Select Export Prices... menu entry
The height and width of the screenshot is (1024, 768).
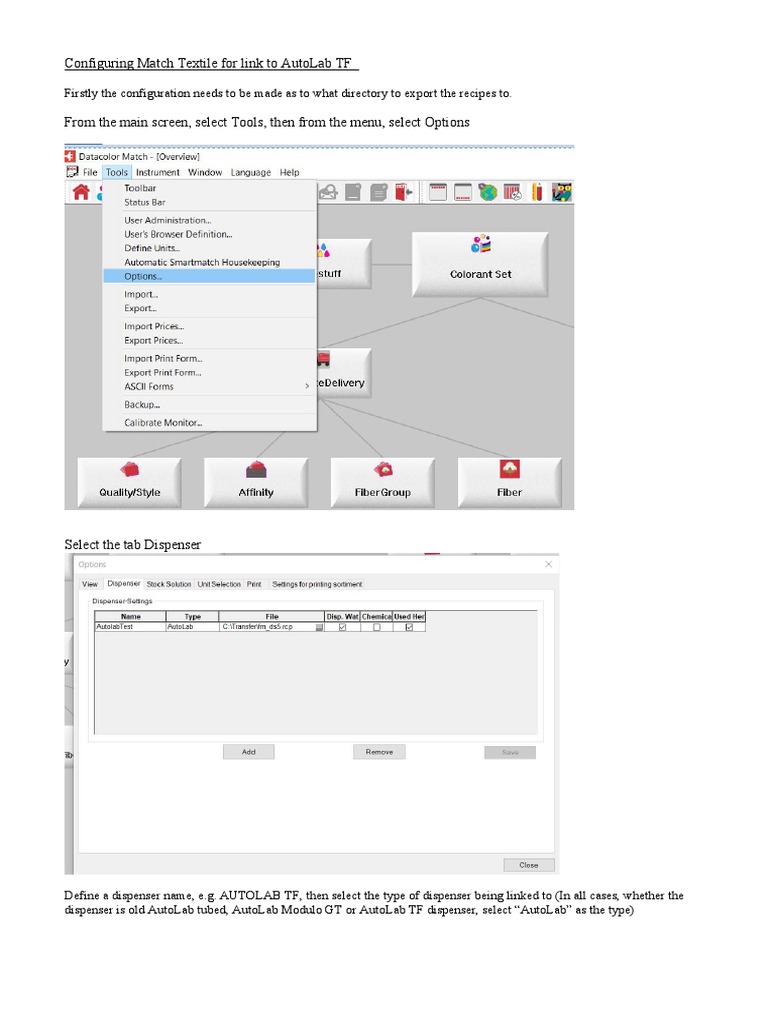[x=209, y=340]
